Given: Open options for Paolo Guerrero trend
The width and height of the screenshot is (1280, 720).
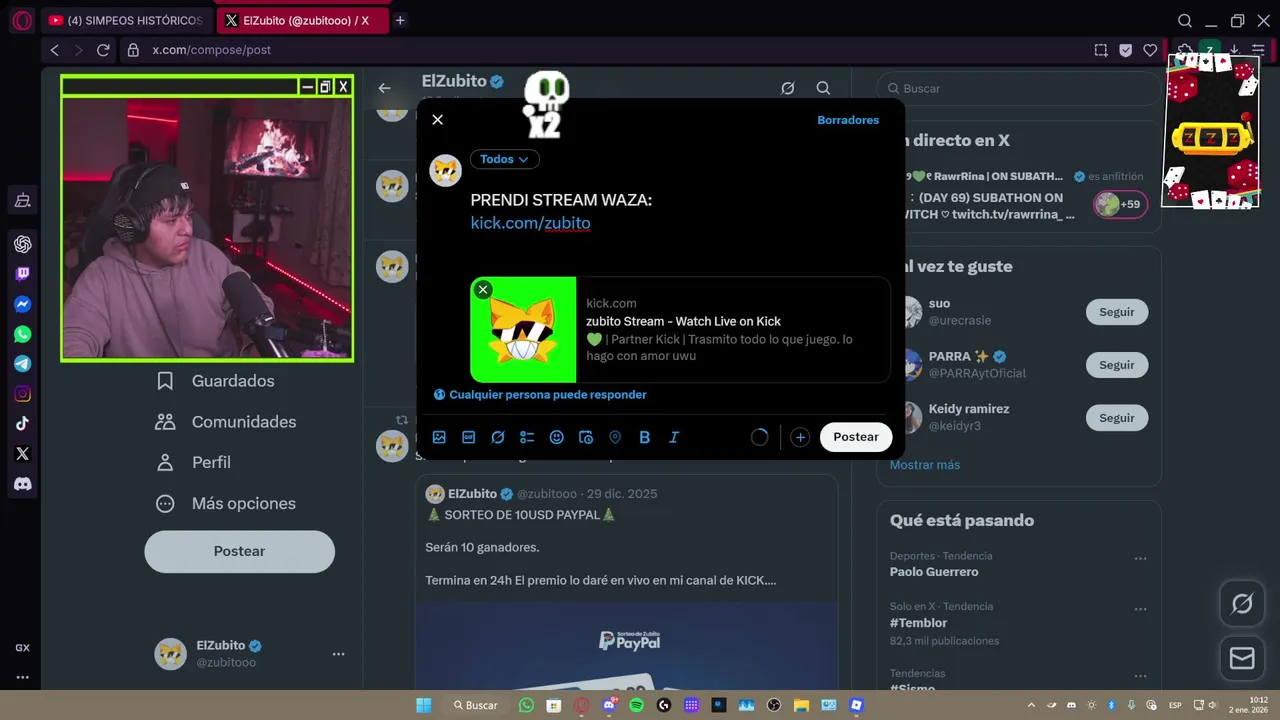Looking at the screenshot, I should (1140, 559).
